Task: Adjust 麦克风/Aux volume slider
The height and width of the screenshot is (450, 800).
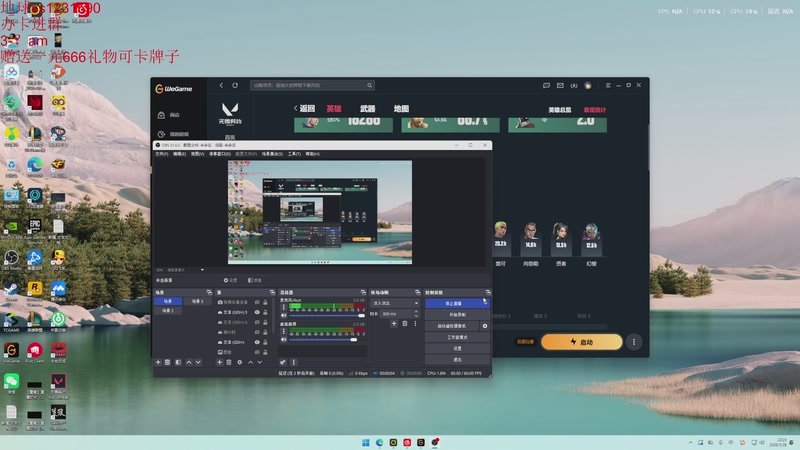Action: point(327,315)
